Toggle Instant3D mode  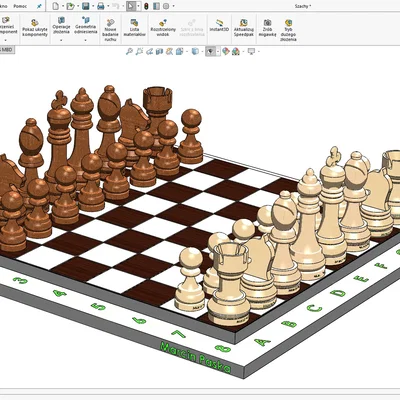[x=219, y=25]
